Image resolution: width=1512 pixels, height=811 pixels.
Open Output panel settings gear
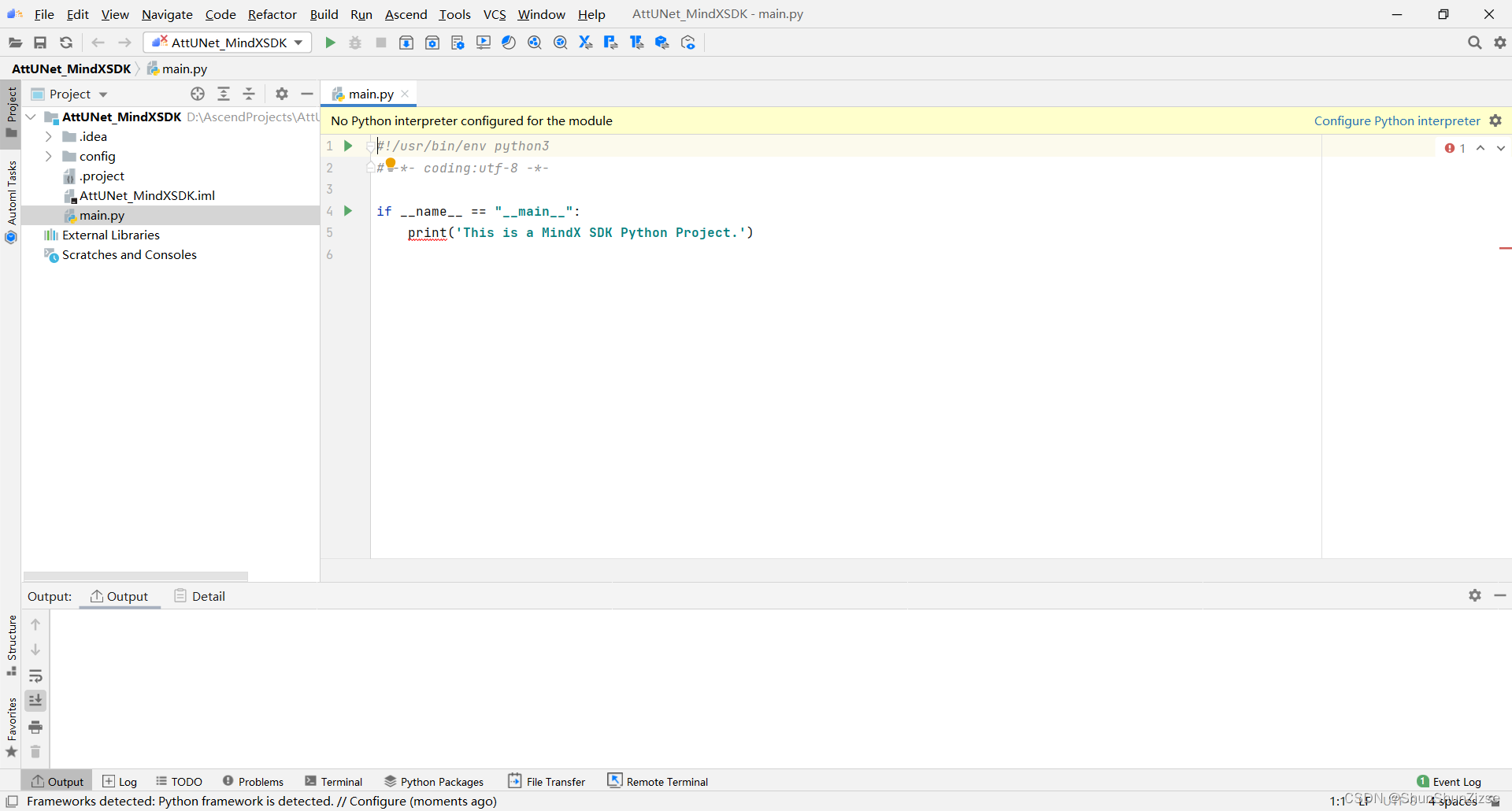(x=1475, y=595)
